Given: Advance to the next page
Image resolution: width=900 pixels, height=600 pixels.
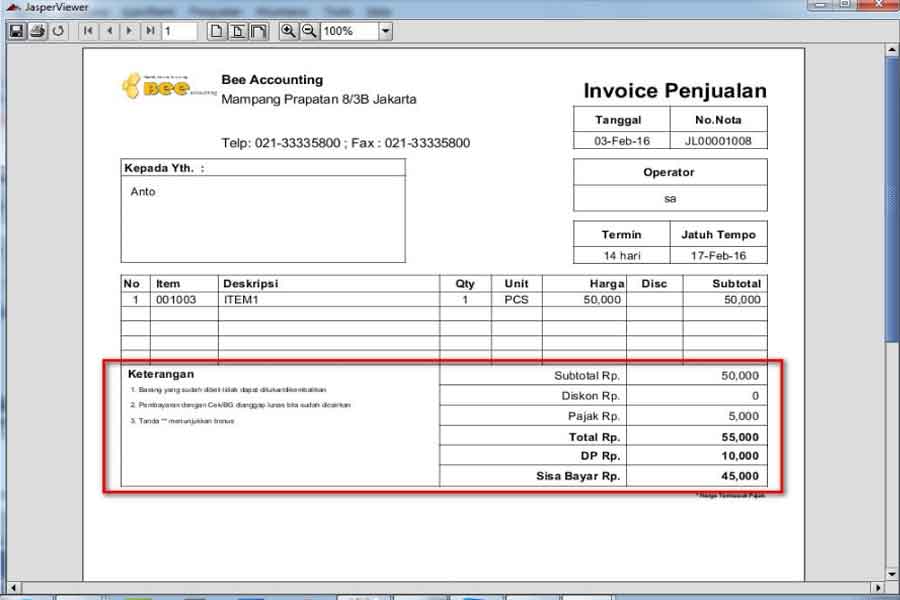Looking at the screenshot, I should point(129,30).
